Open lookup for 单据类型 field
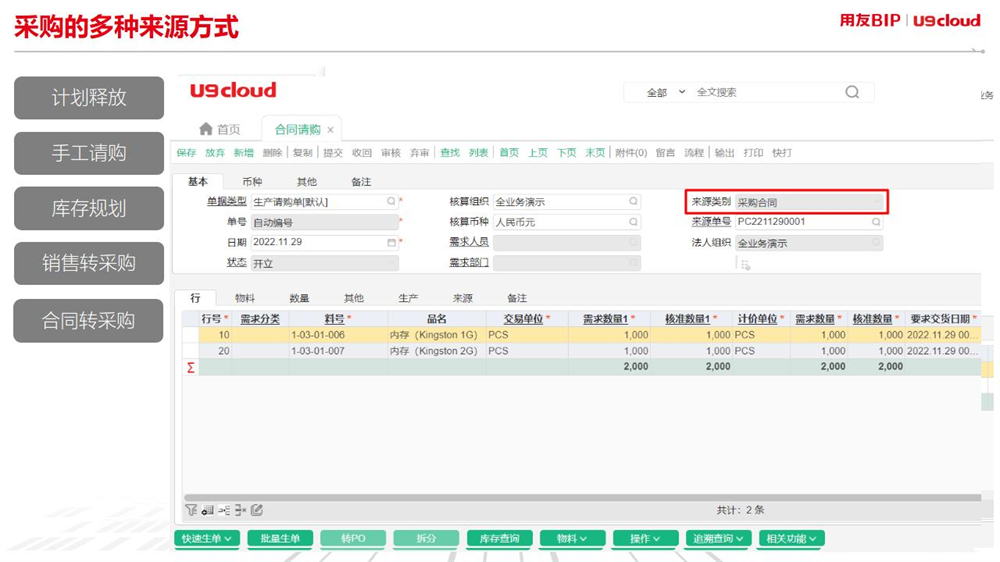 click(391, 202)
